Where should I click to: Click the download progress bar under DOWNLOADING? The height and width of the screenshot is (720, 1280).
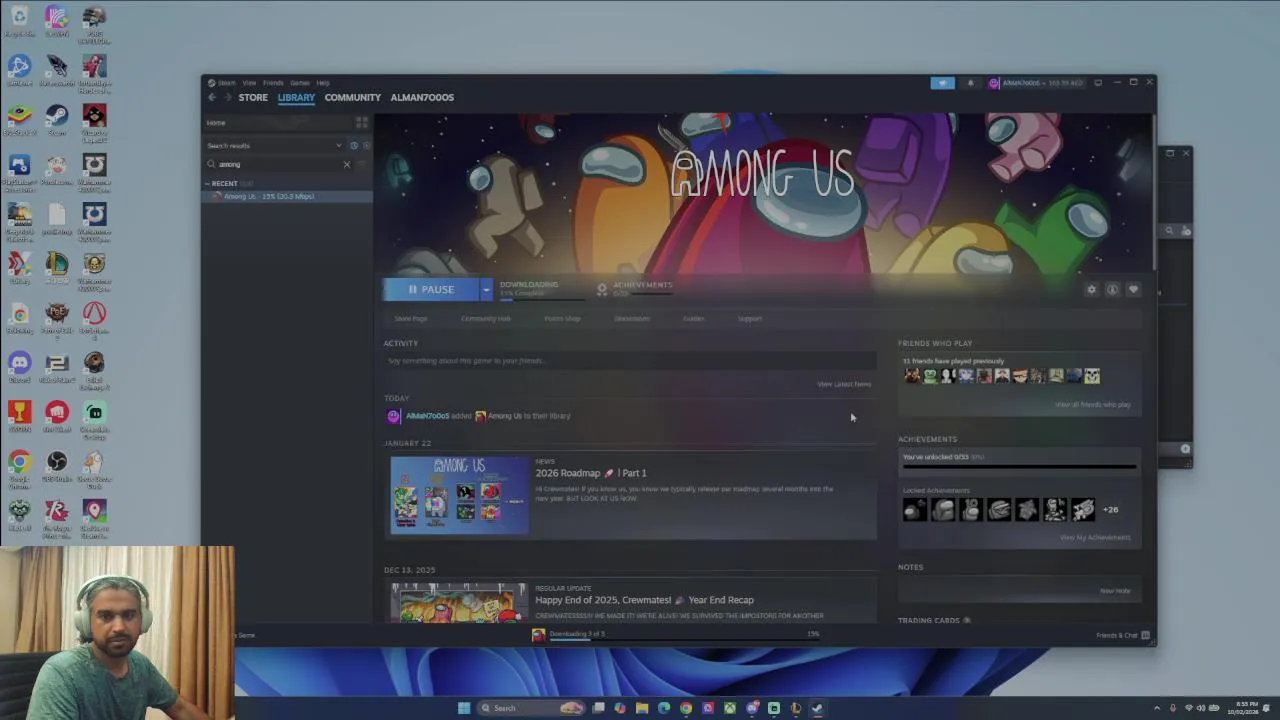click(542, 298)
